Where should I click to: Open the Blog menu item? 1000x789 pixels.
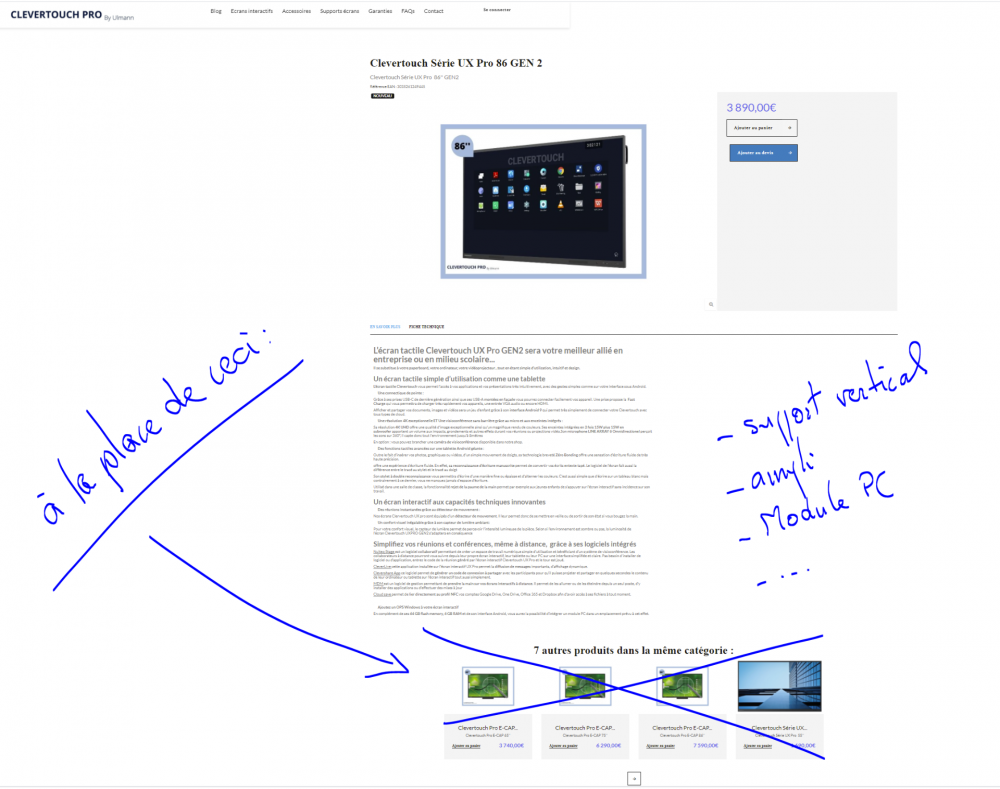point(216,11)
